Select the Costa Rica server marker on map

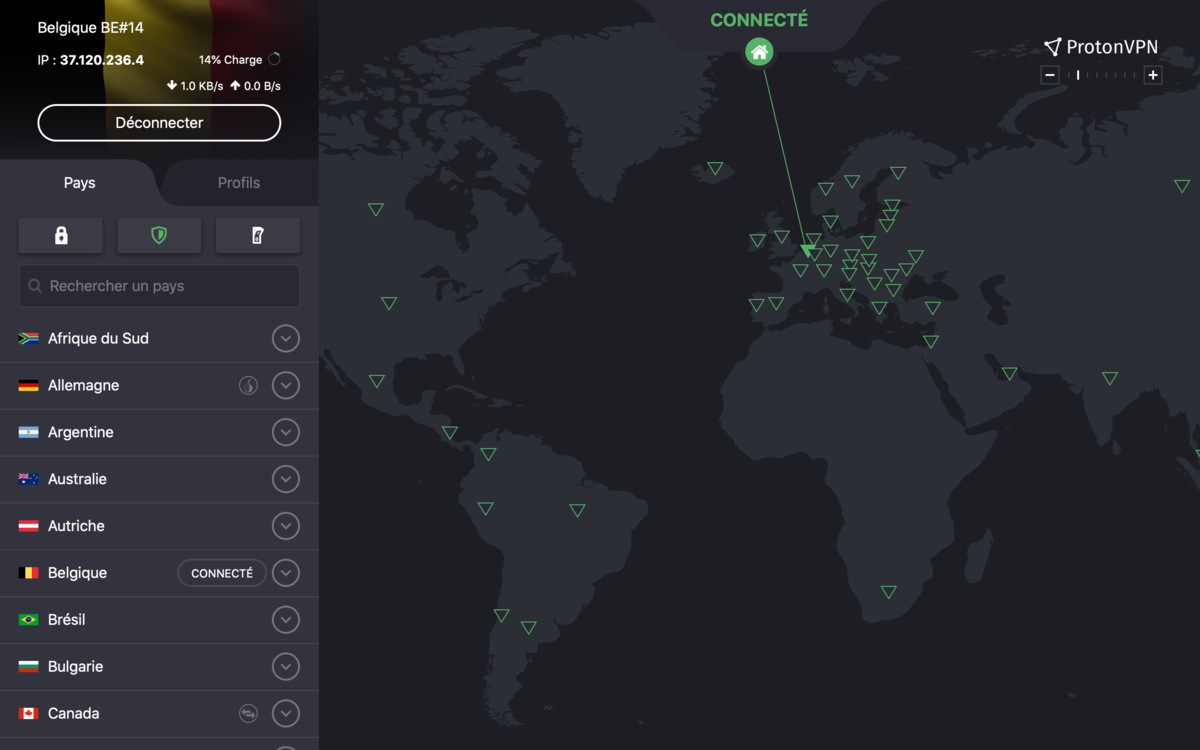tap(450, 433)
